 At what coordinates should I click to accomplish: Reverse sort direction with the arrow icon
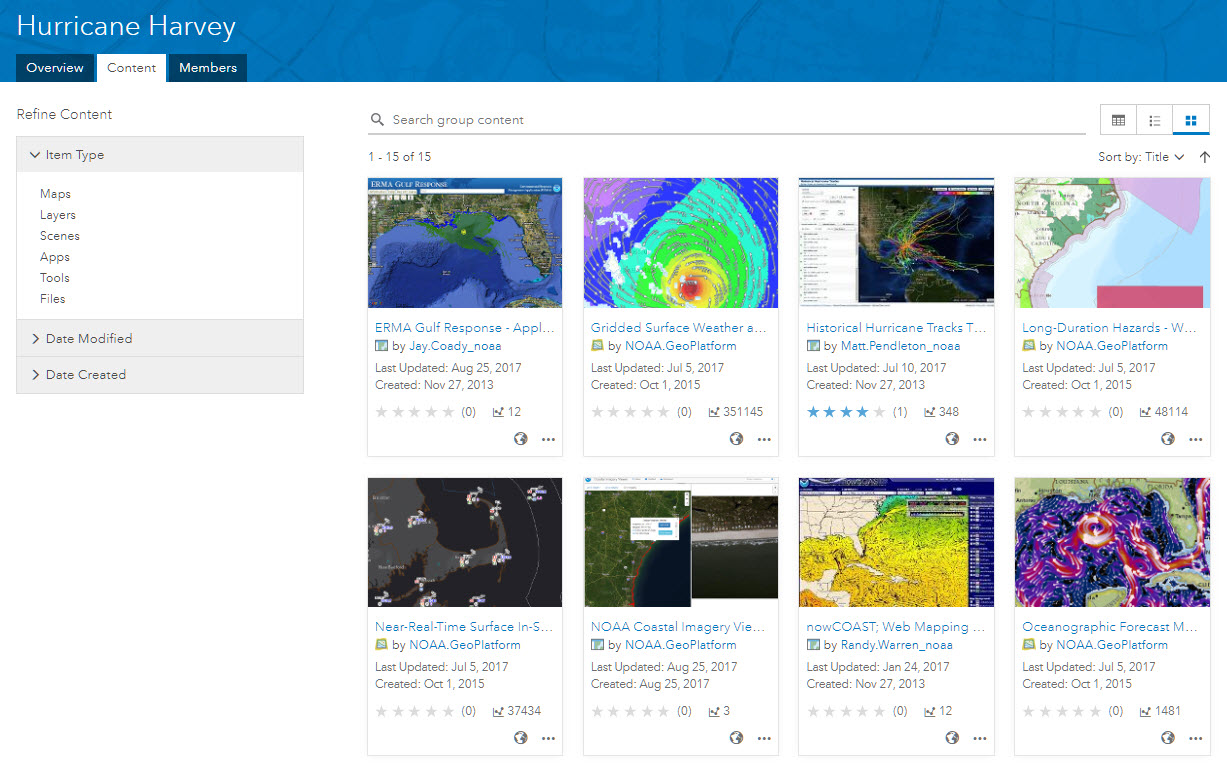point(1204,157)
